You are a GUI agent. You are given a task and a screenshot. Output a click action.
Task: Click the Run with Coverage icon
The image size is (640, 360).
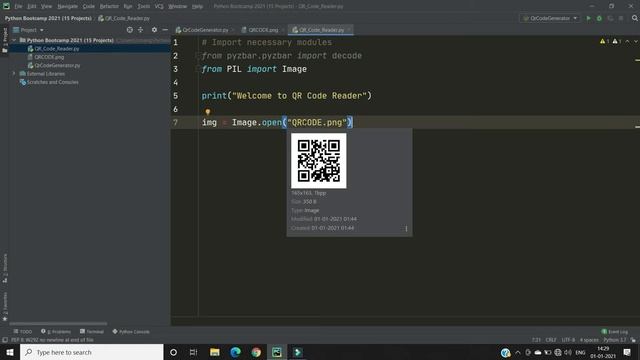tap(610, 18)
